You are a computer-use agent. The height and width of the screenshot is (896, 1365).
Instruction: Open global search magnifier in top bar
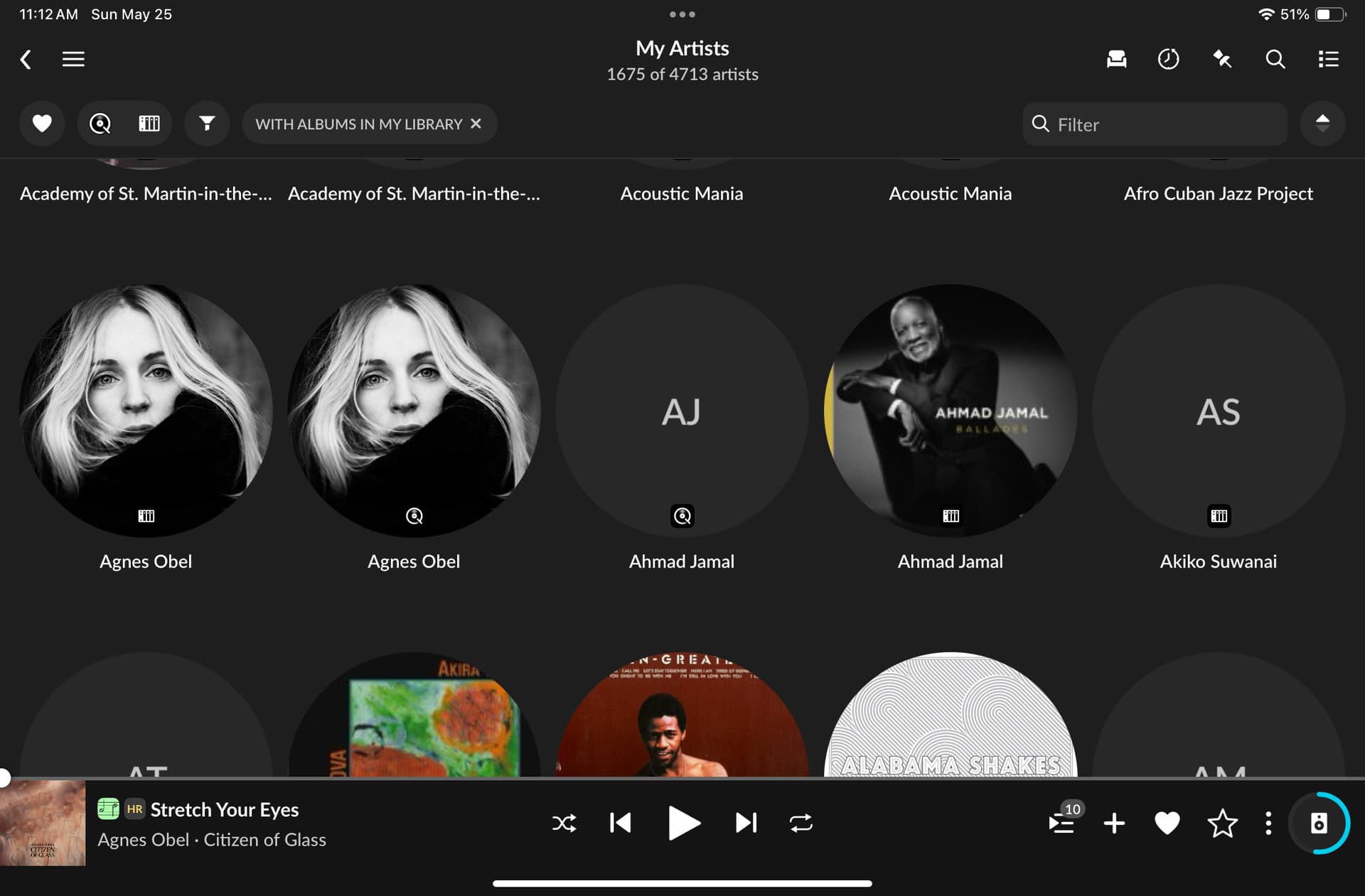click(x=1275, y=59)
